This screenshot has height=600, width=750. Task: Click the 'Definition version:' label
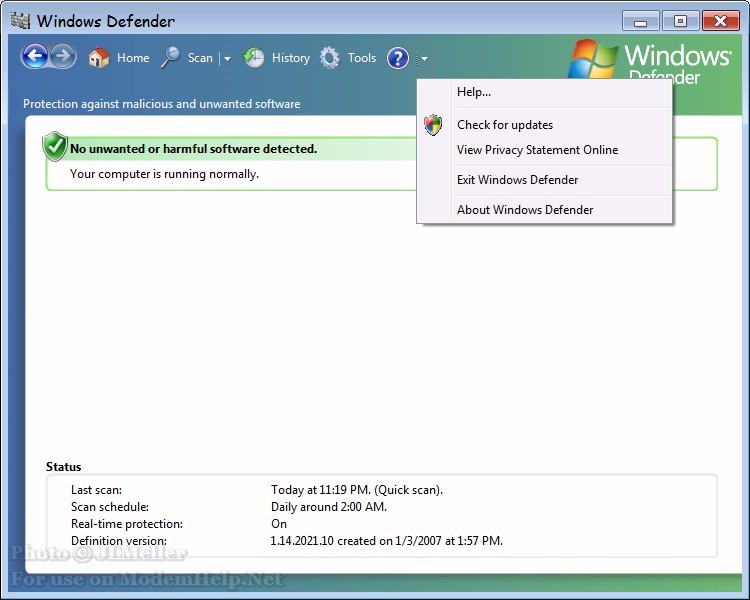[x=119, y=541]
